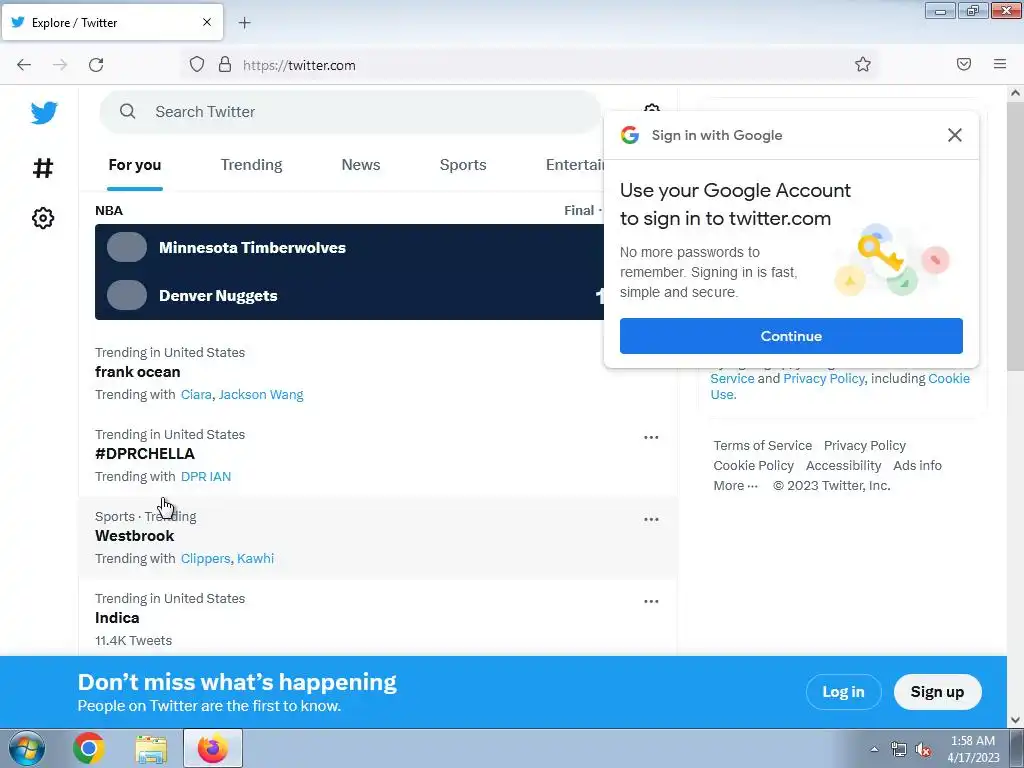Open more options for Indica trend
1024x768 pixels.
click(x=651, y=601)
